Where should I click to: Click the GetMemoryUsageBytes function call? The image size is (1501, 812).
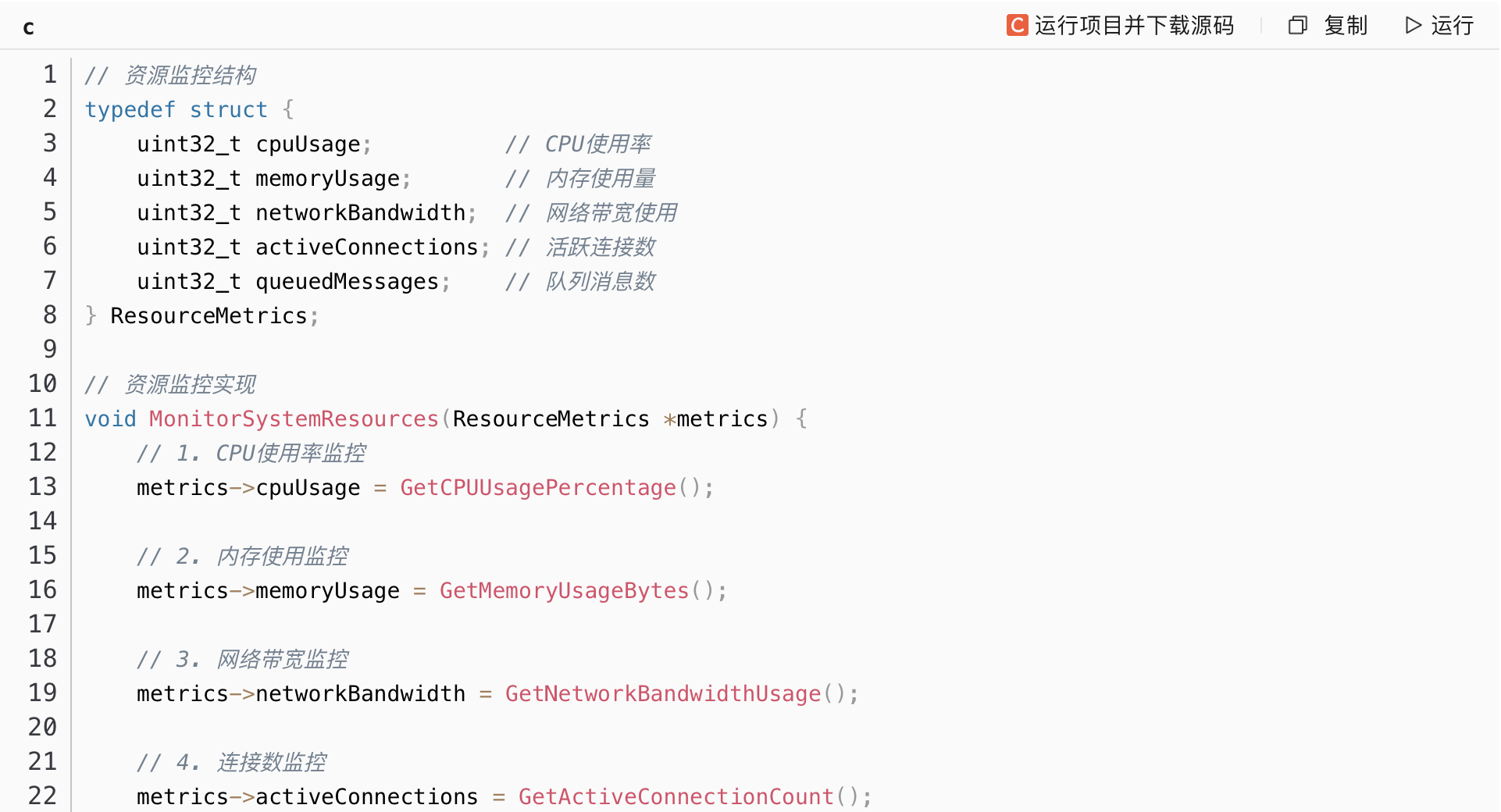pyautogui.click(x=564, y=591)
